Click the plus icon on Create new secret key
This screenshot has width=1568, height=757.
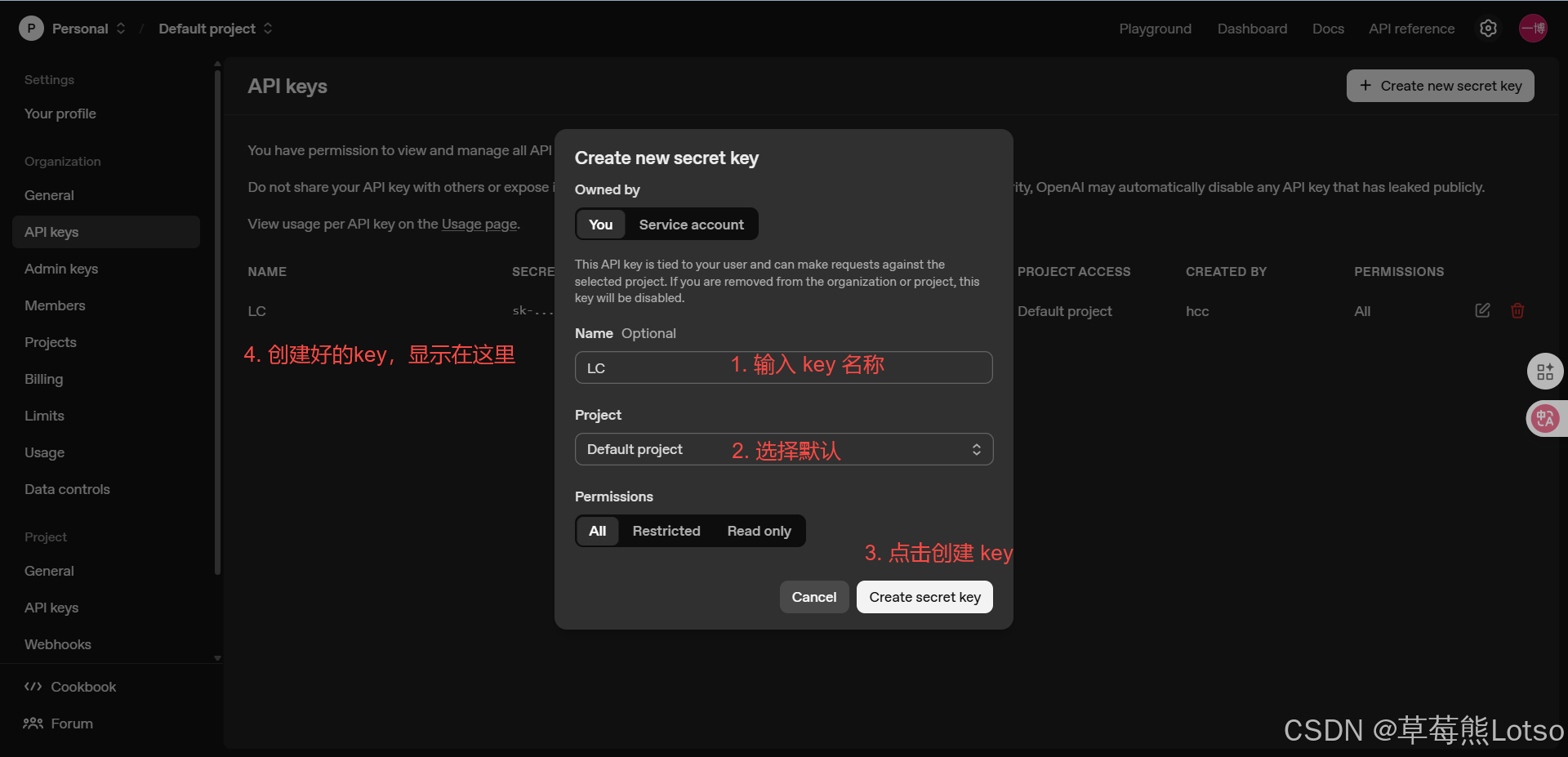[x=1365, y=86]
